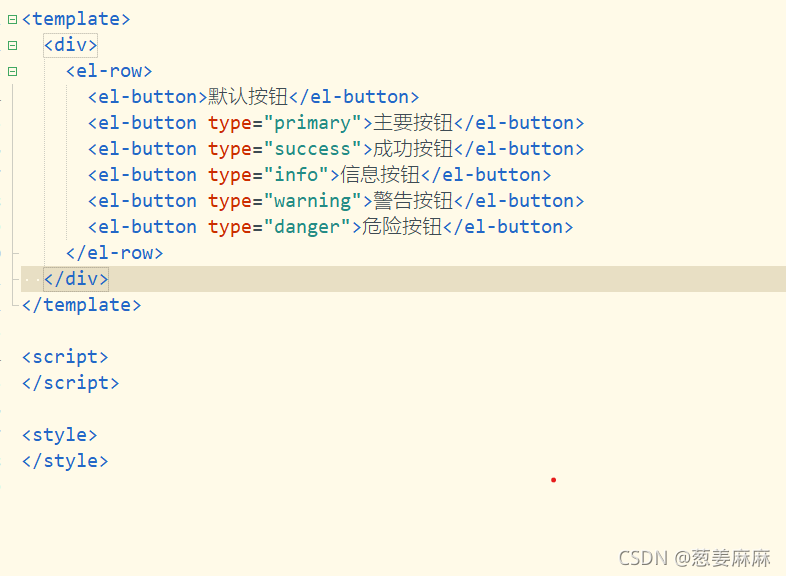
Task: Click the opening <el-row> tag
Action: pos(109,71)
